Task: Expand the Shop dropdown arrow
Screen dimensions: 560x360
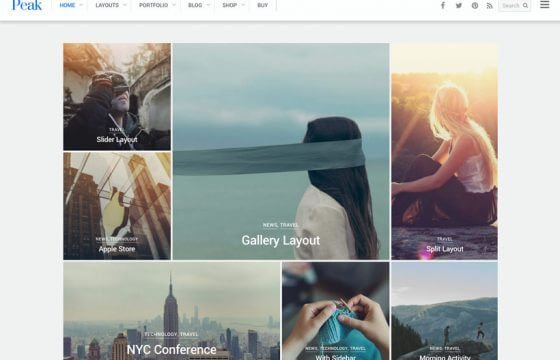Action: tap(243, 5)
